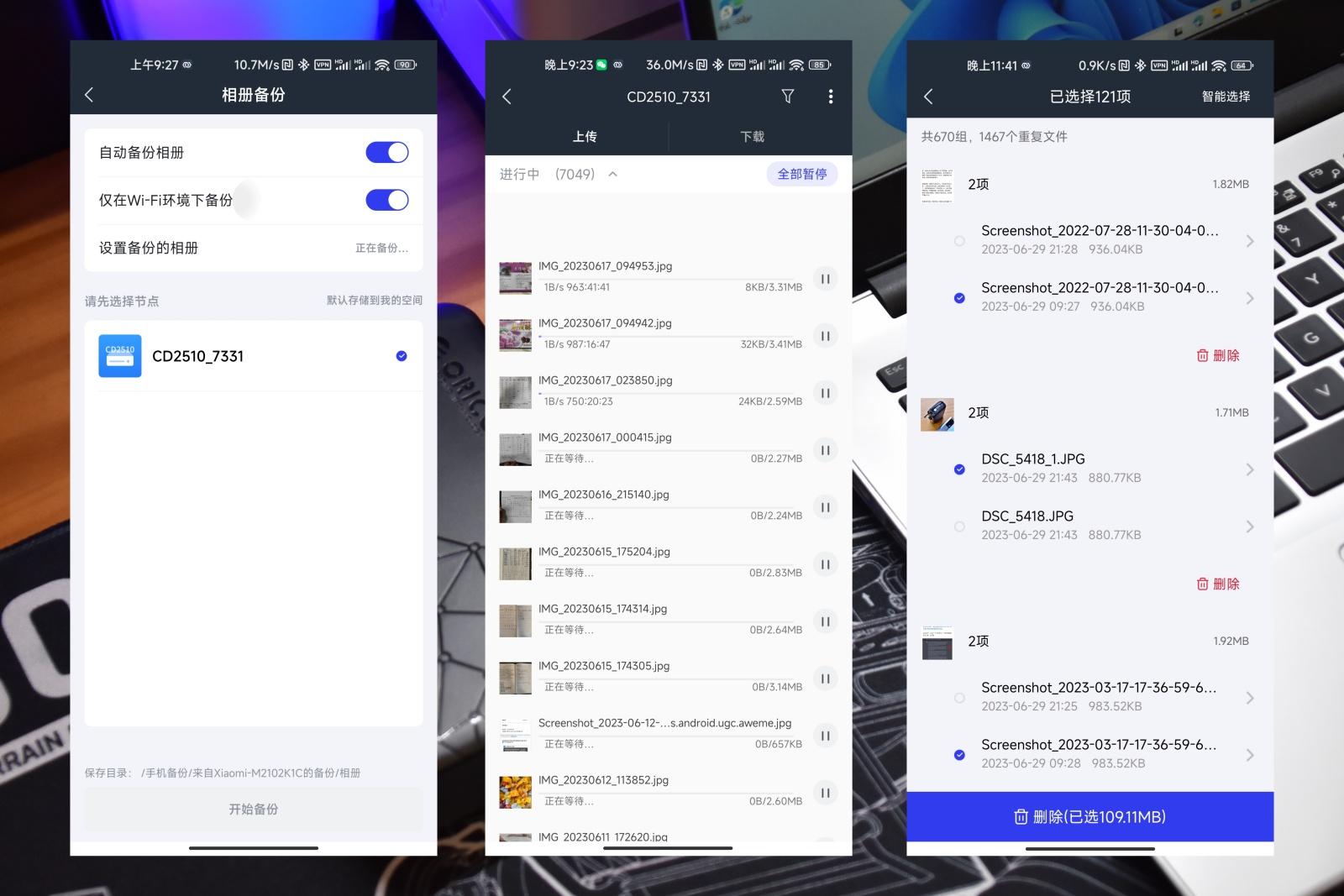Open the filter funnel icon in transfer list
Image resolution: width=1344 pixels, height=896 pixels.
pyautogui.click(x=788, y=97)
